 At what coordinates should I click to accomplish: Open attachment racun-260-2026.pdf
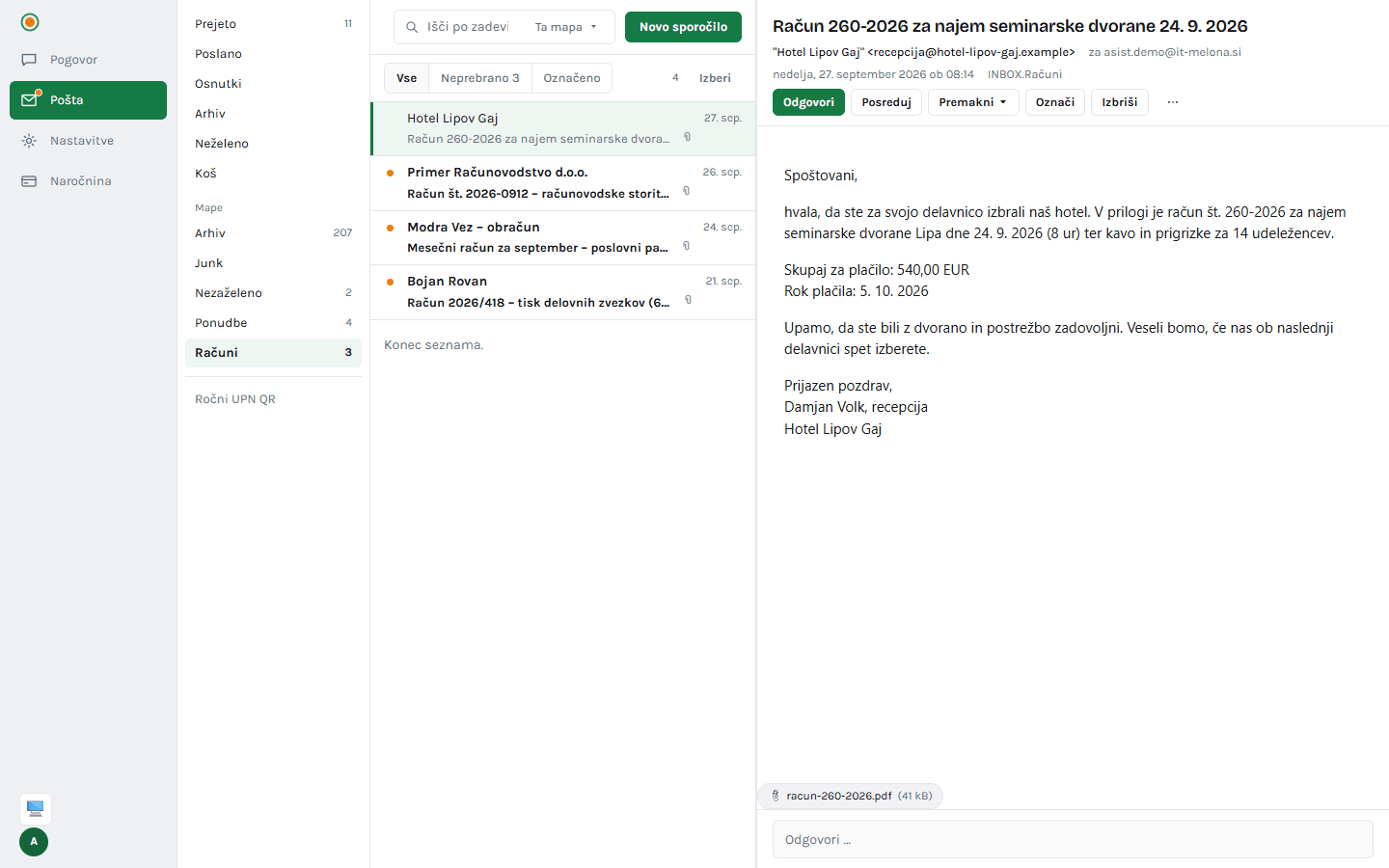pos(850,796)
